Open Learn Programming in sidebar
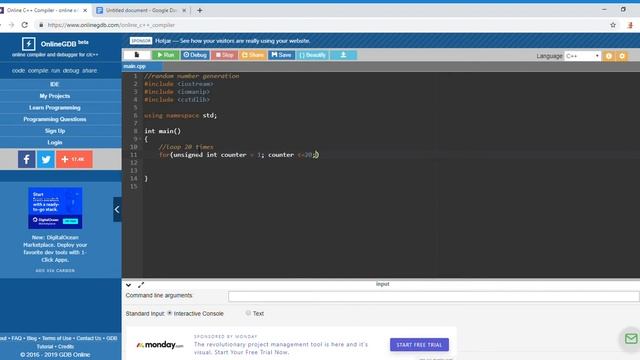This screenshot has height=360, width=640. click(x=55, y=107)
